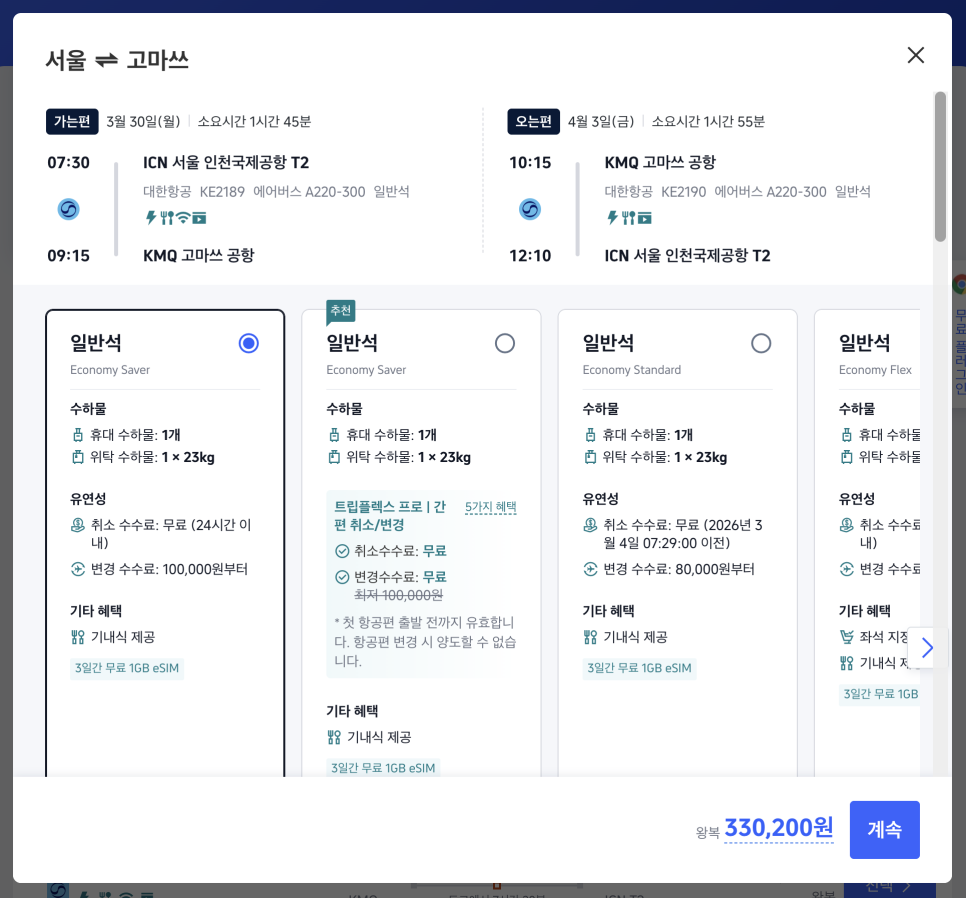Click the 트립플렉스 프로 heading
Image resolution: width=966 pixels, height=898 pixels.
[389, 516]
